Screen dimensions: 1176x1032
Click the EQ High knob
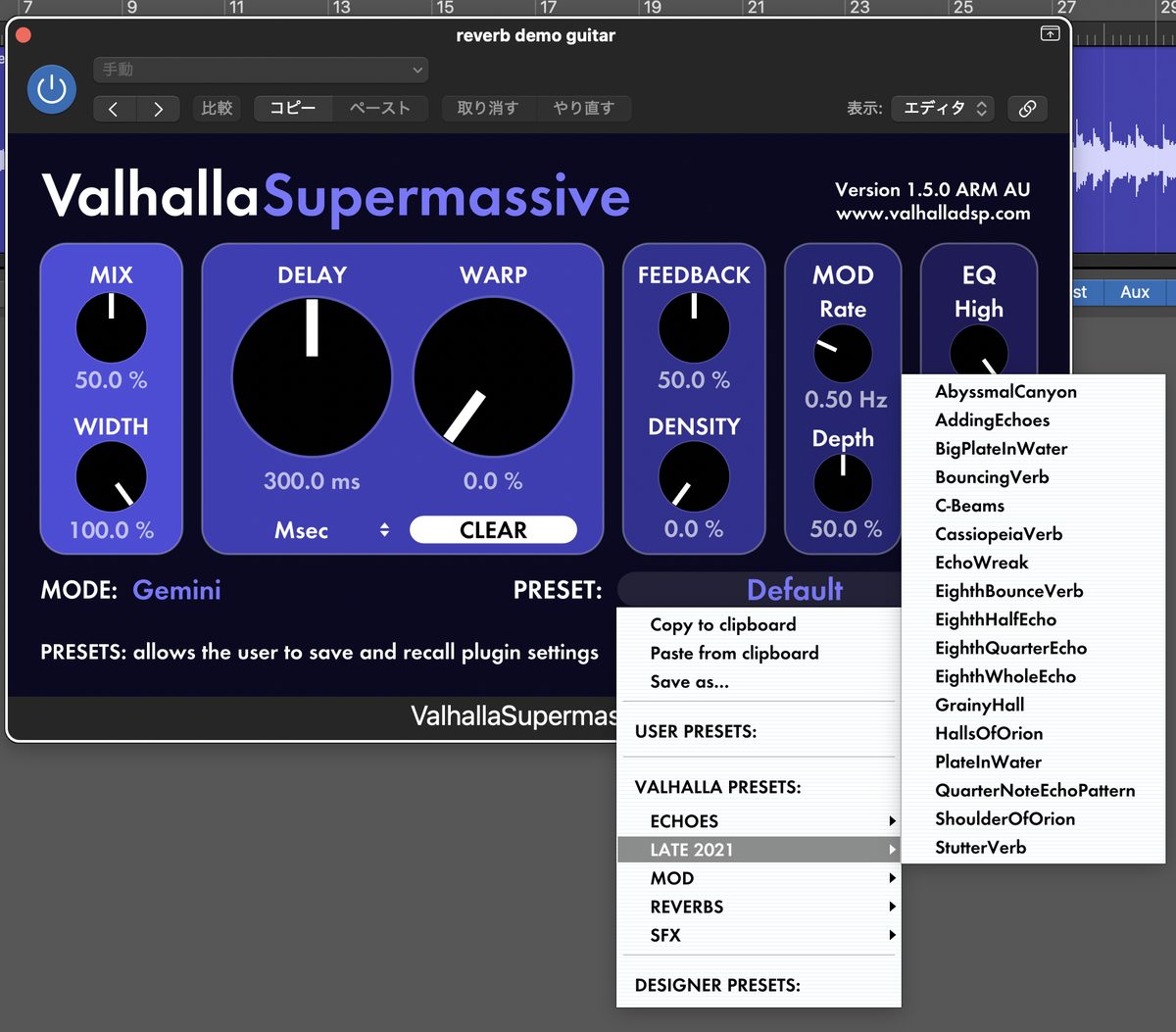point(978,351)
